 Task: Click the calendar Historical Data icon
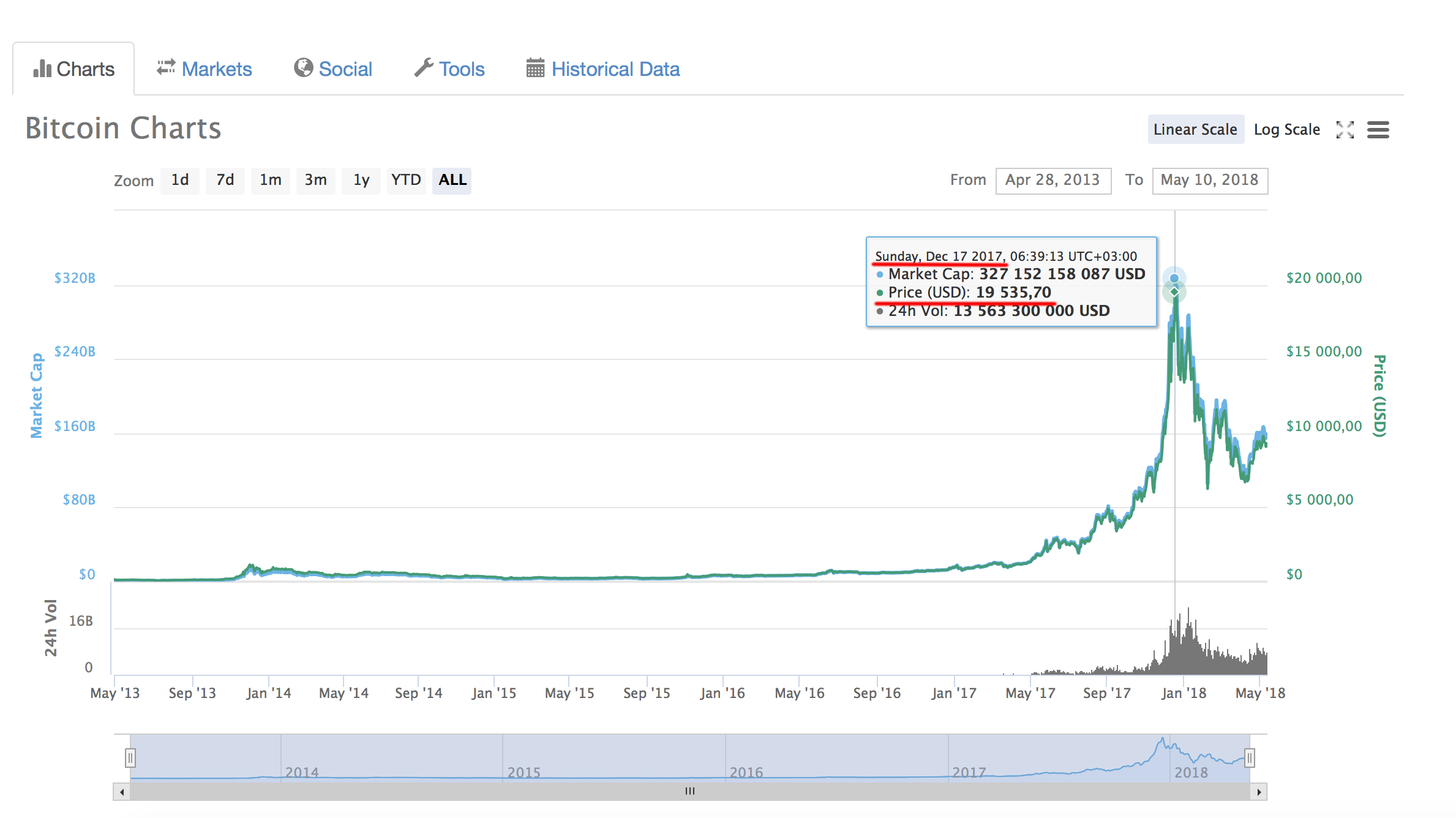click(535, 68)
